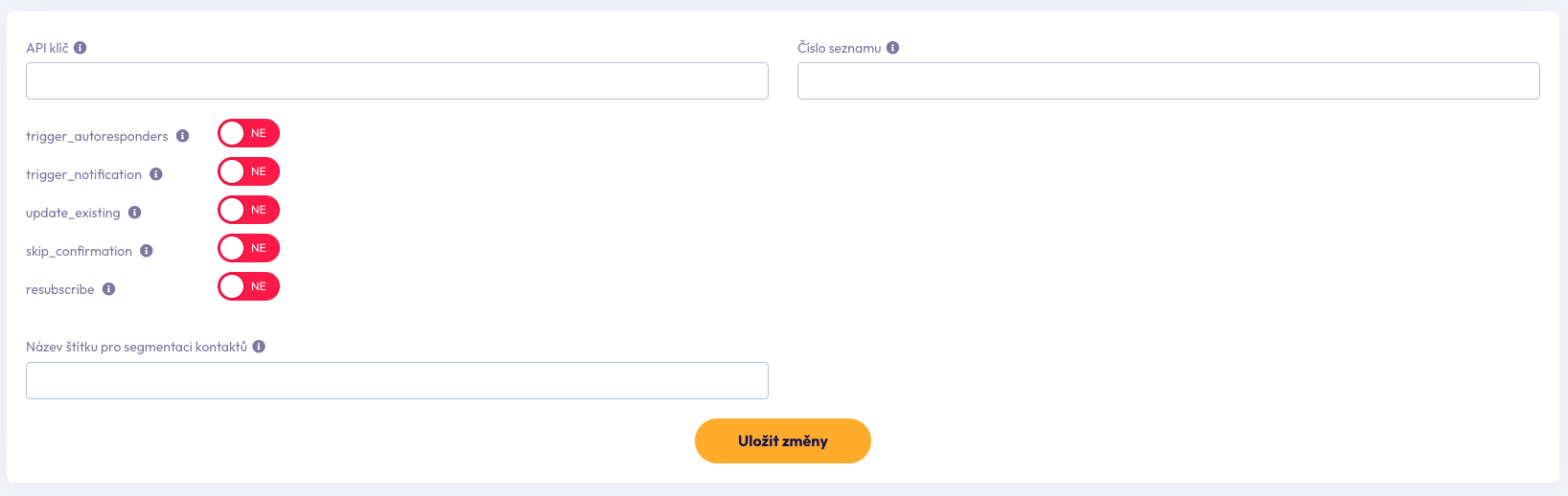
Task: Show info for trigger_autoresponders option
Action: 182,136
